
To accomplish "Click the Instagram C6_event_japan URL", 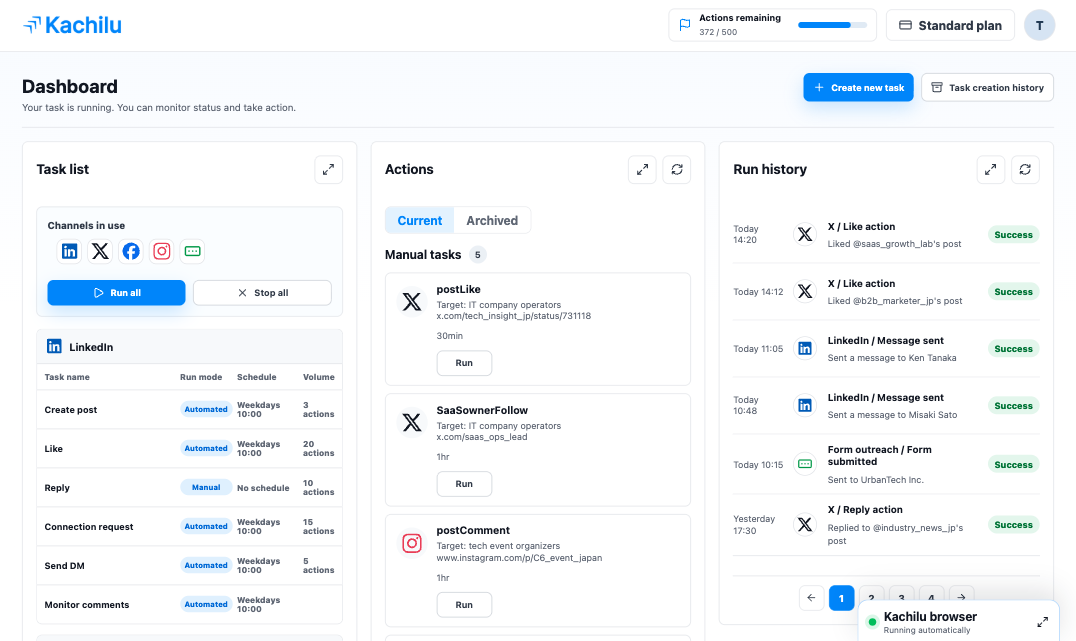I will click(519, 558).
